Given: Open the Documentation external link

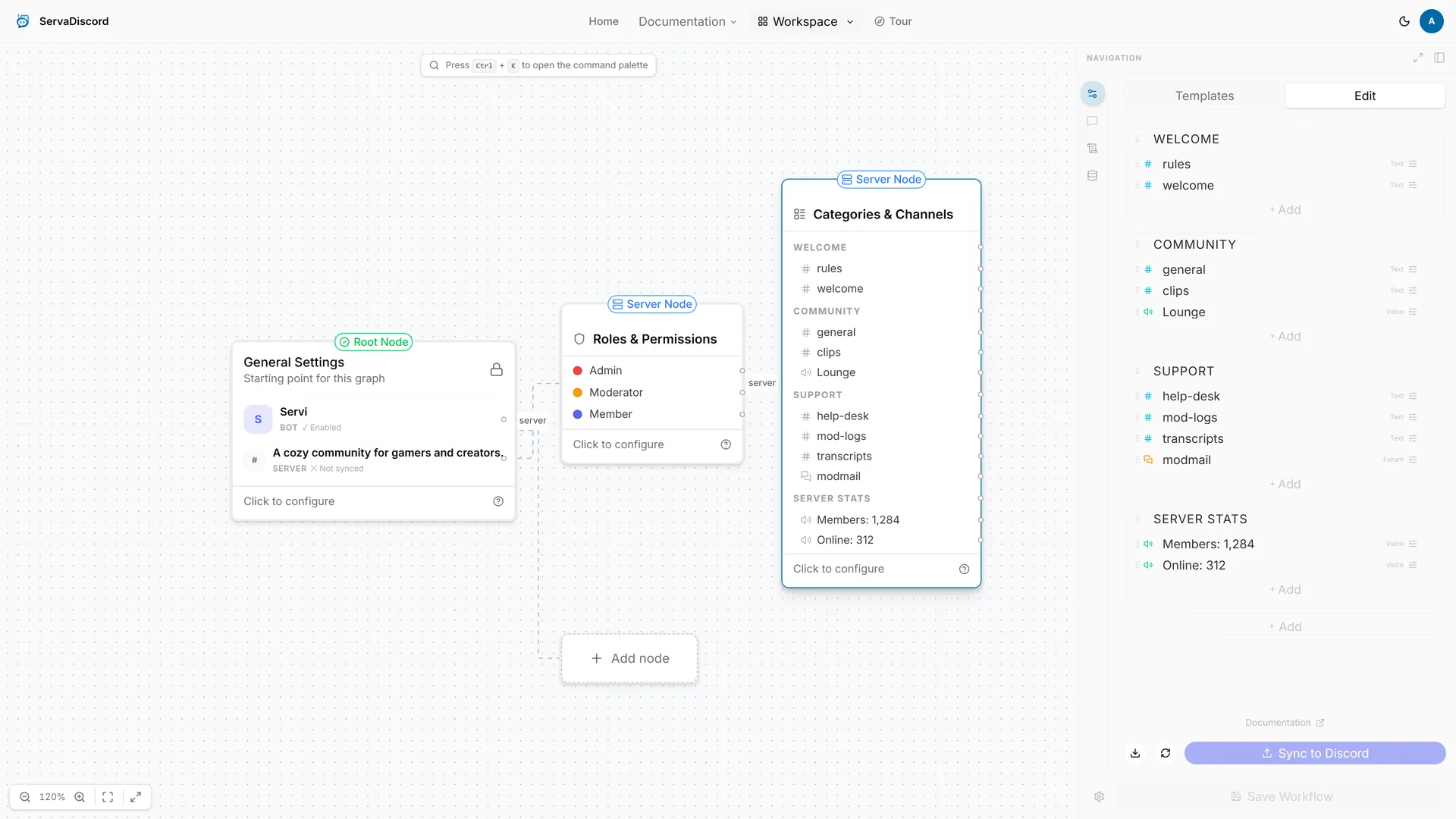Looking at the screenshot, I should tap(1285, 723).
